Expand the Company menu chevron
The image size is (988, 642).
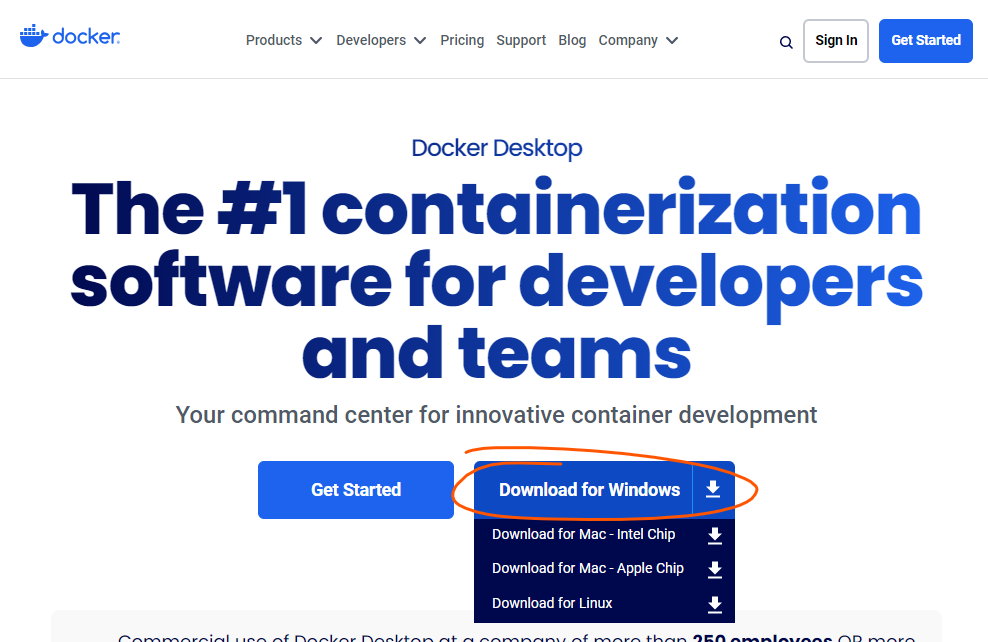[x=672, y=41]
